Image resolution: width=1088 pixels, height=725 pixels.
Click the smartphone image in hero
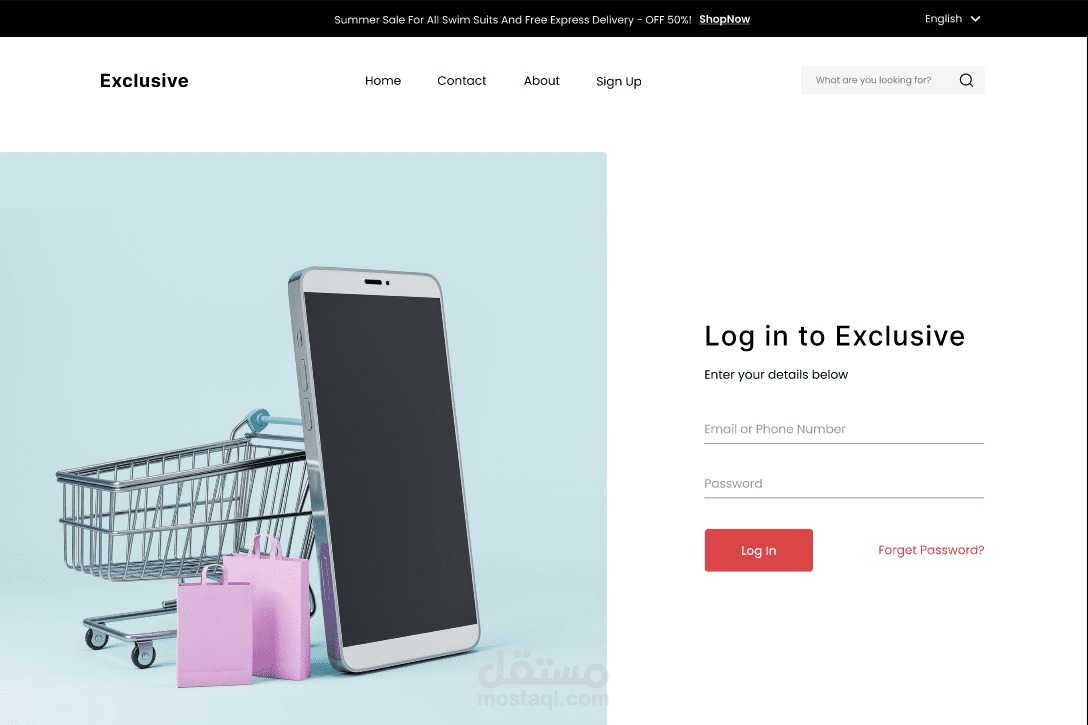click(x=384, y=469)
